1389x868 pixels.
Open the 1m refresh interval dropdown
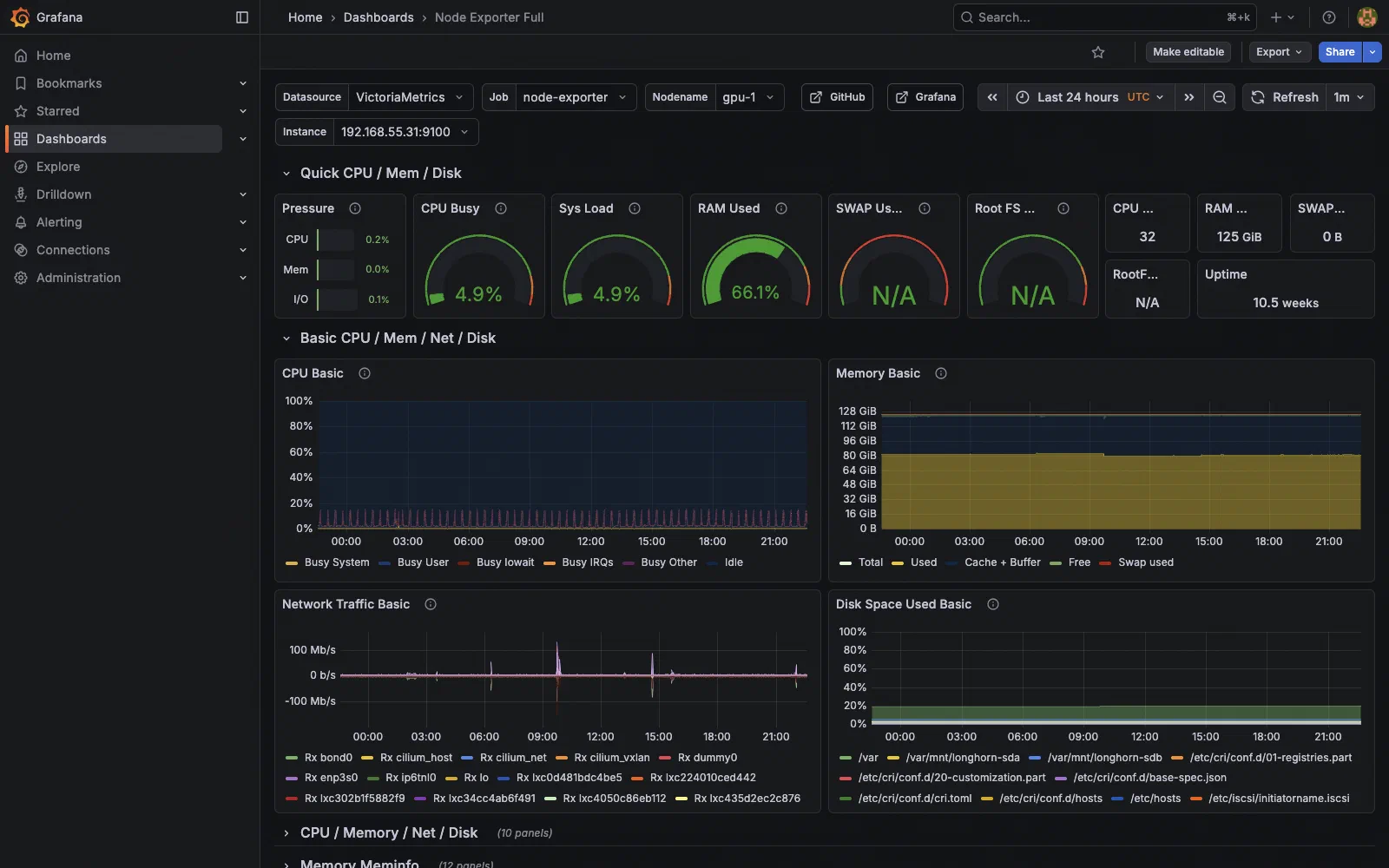(1350, 97)
